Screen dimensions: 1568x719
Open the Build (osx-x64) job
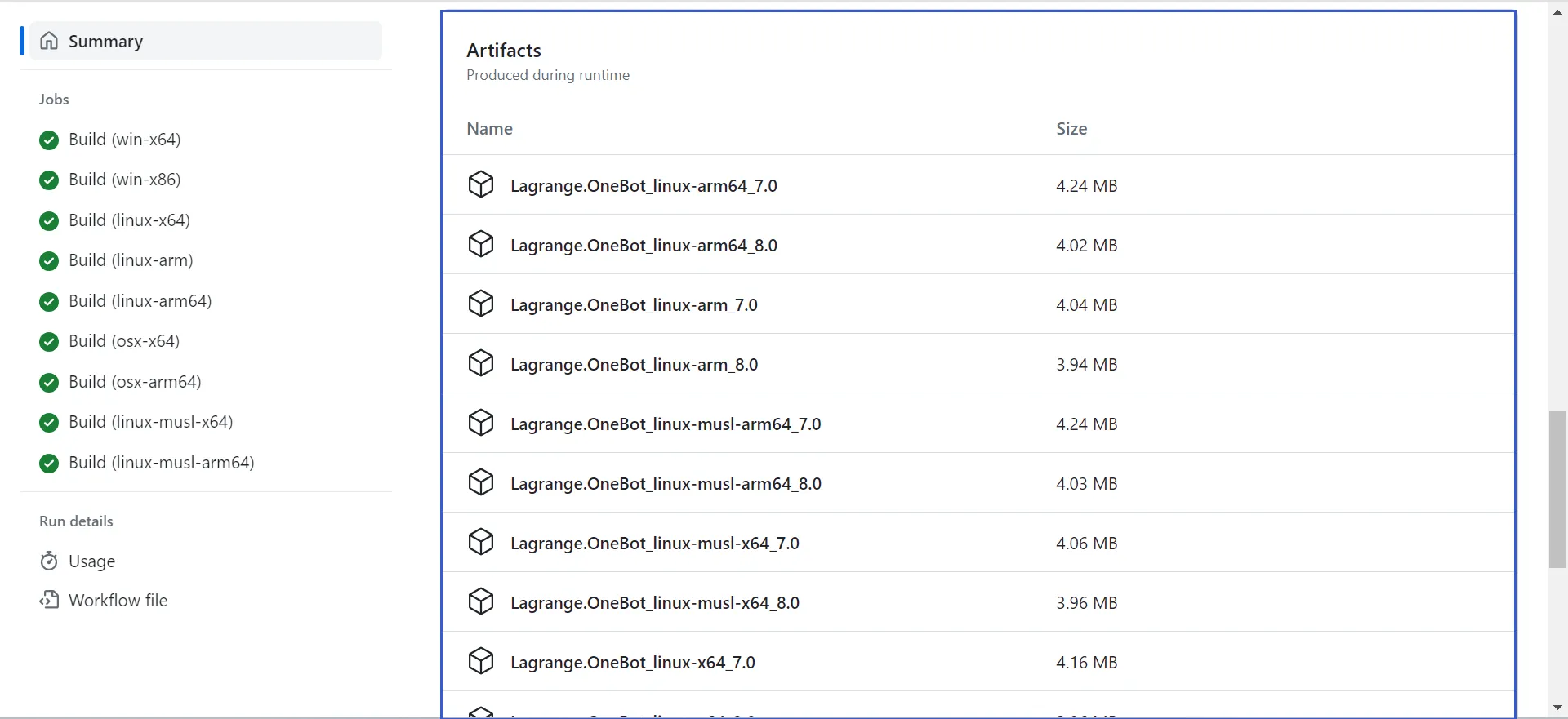click(x=124, y=341)
